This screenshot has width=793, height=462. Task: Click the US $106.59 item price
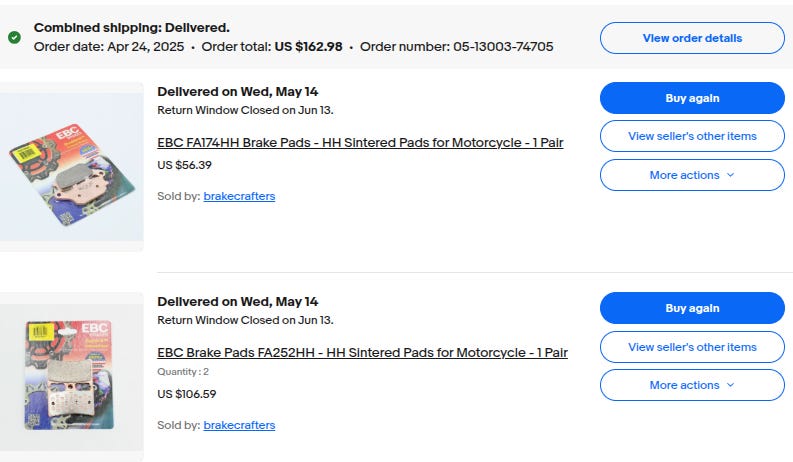[187, 394]
